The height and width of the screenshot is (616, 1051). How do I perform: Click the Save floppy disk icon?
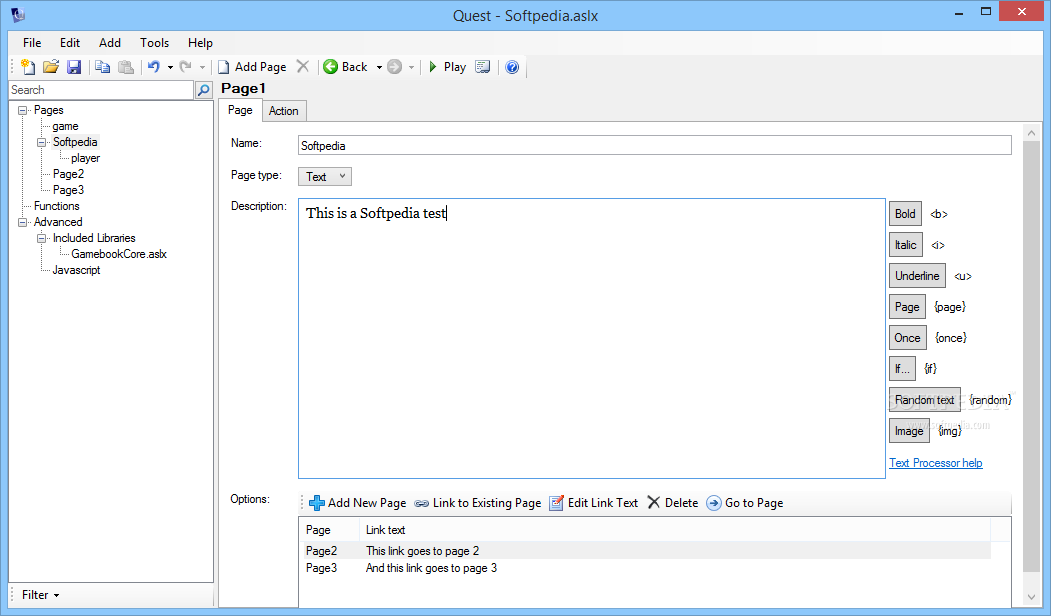74,66
